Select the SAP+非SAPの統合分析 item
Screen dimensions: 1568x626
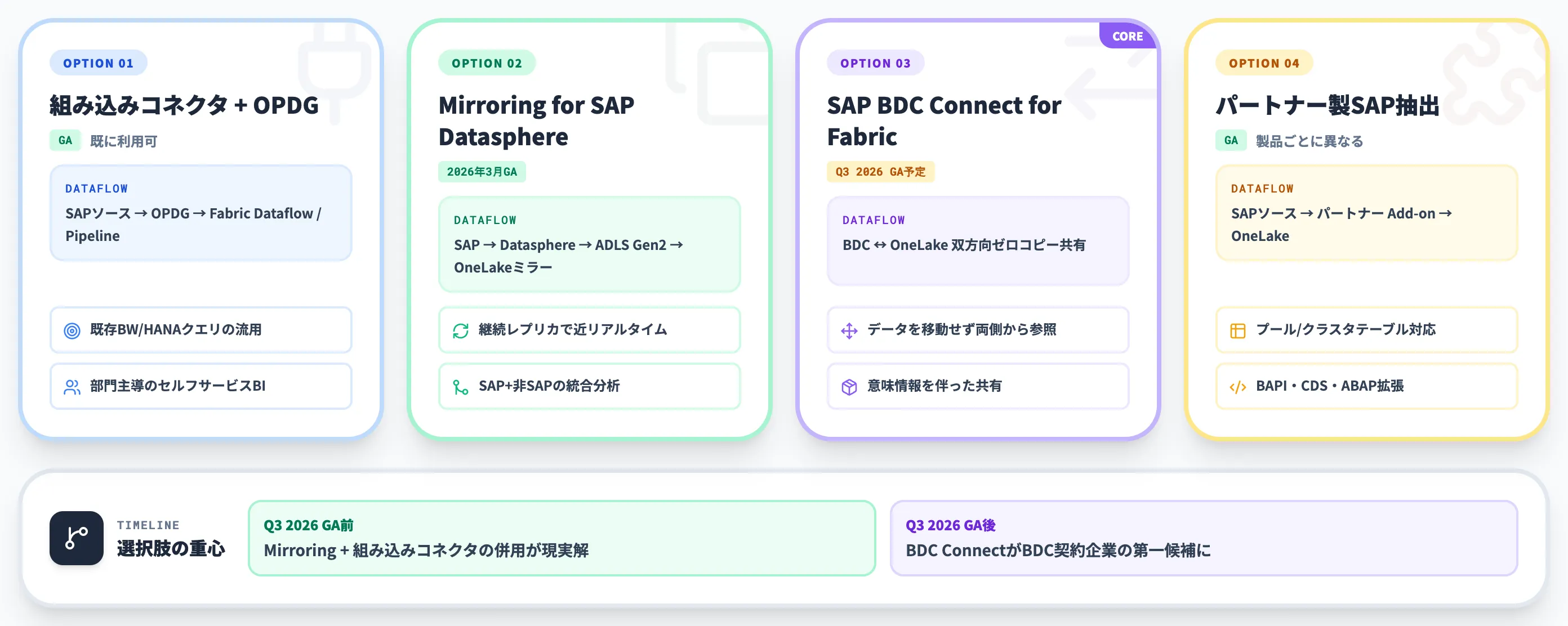point(589,386)
